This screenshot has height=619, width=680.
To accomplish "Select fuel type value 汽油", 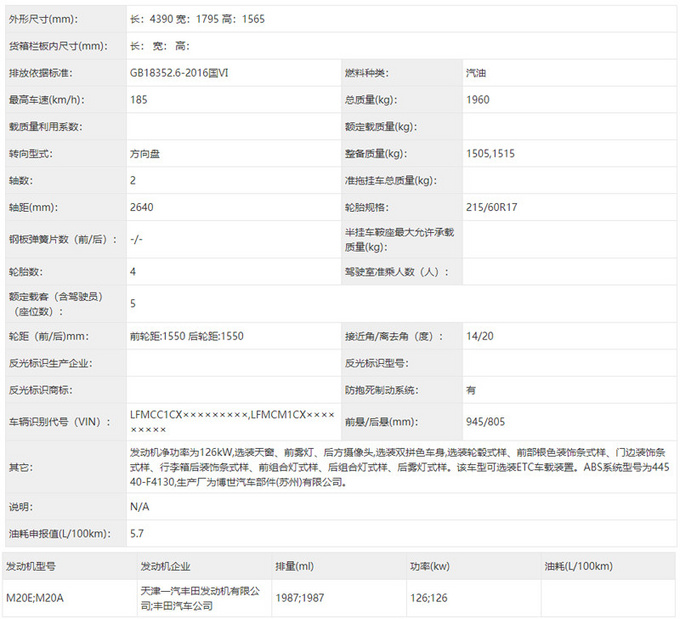I will coord(476,73).
